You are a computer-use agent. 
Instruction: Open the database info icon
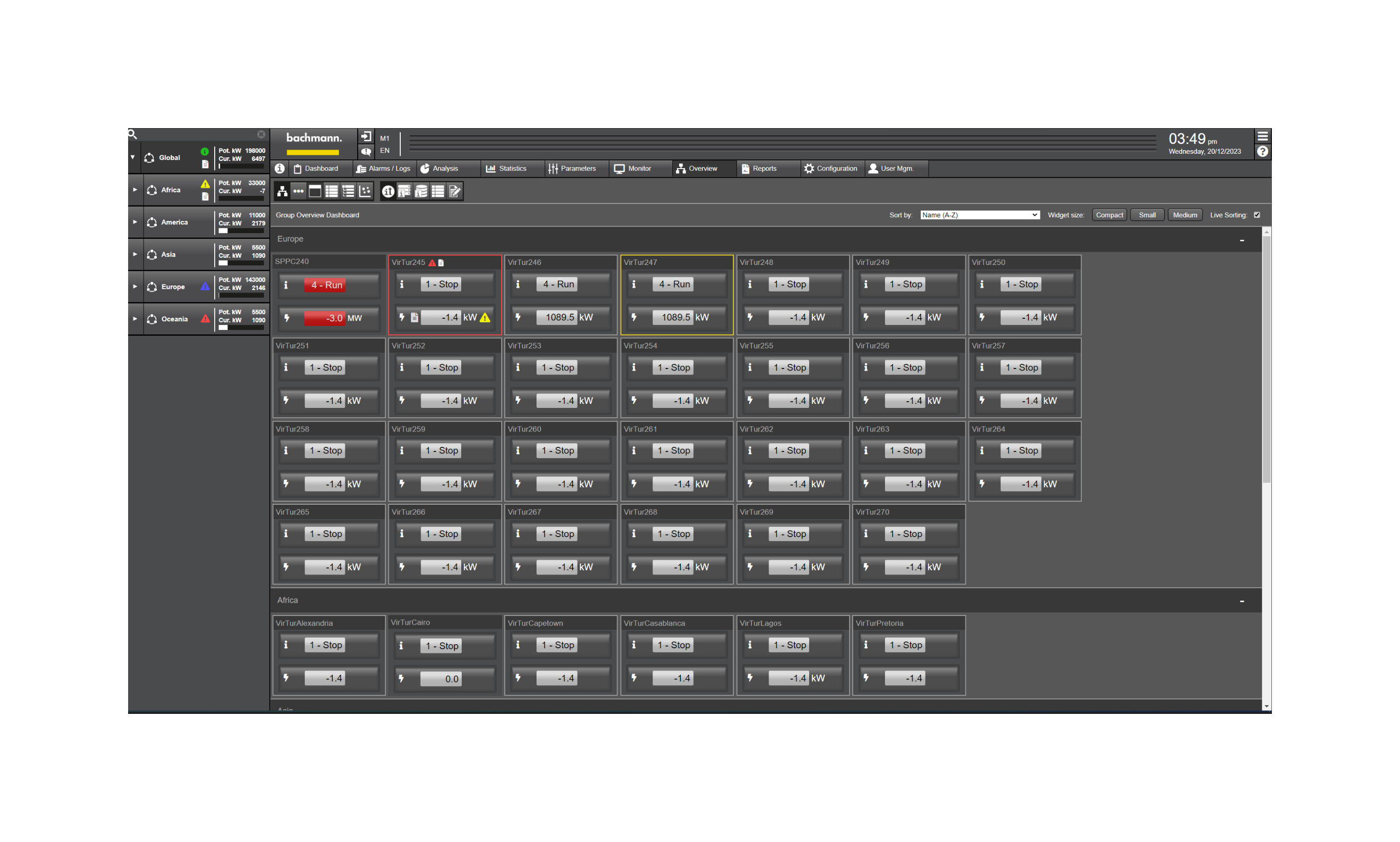421,191
